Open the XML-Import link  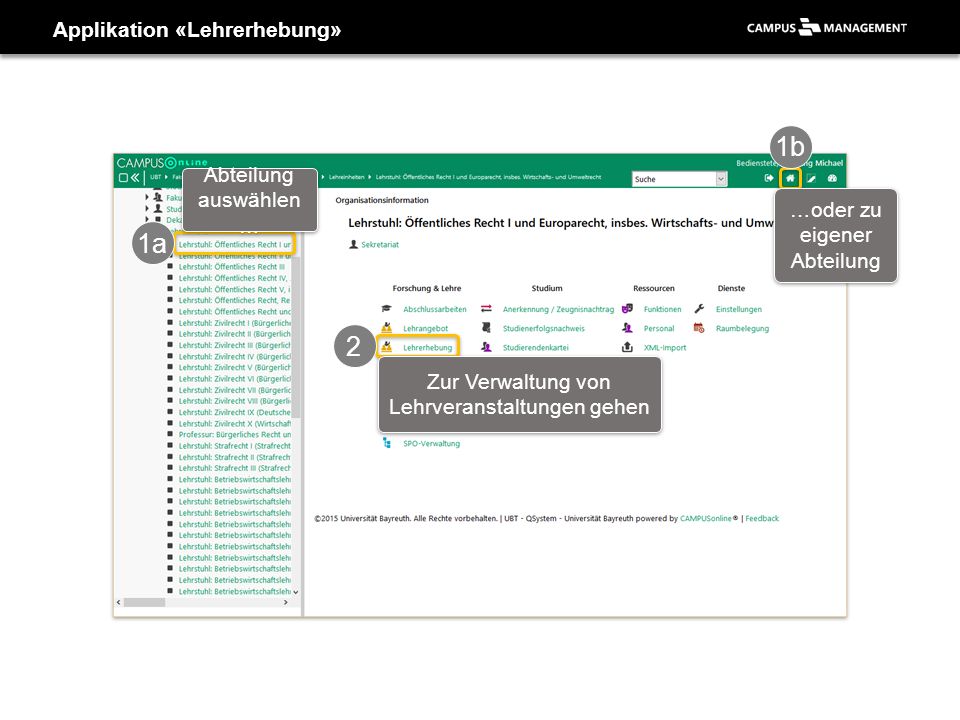(665, 347)
